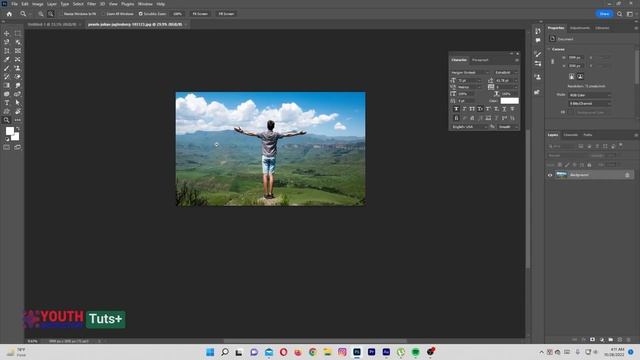Open the Filter menu
Image resolution: width=640 pixels, height=360 pixels.
tap(91, 4)
